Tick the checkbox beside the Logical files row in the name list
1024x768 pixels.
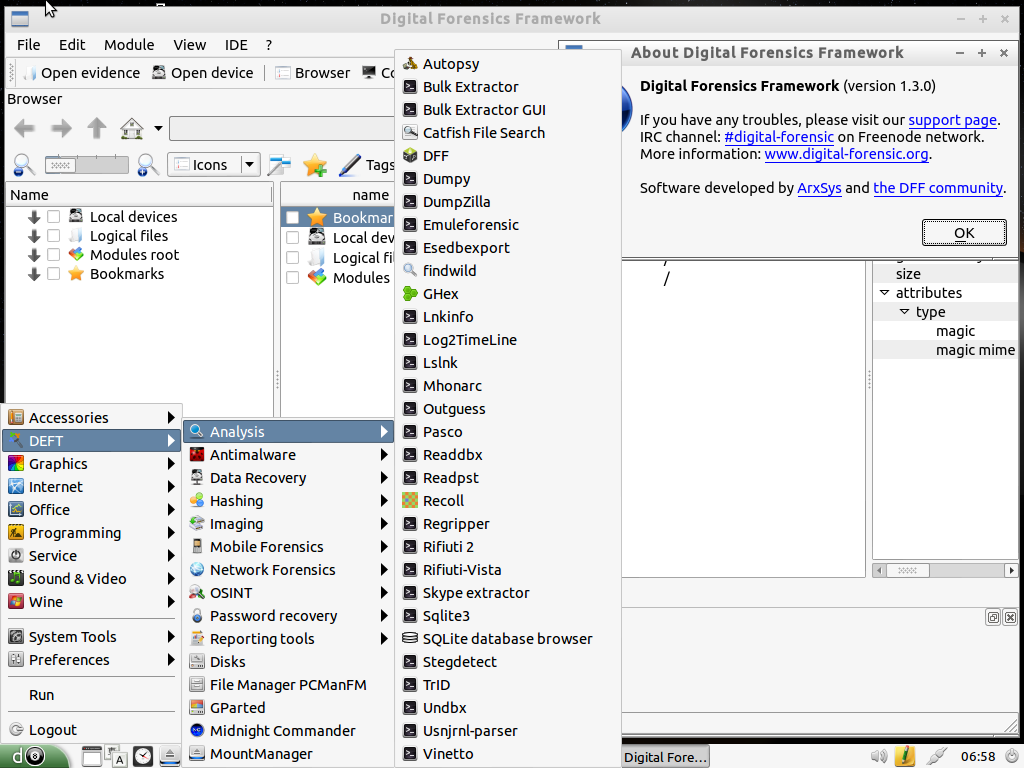pyautogui.click(x=293, y=258)
